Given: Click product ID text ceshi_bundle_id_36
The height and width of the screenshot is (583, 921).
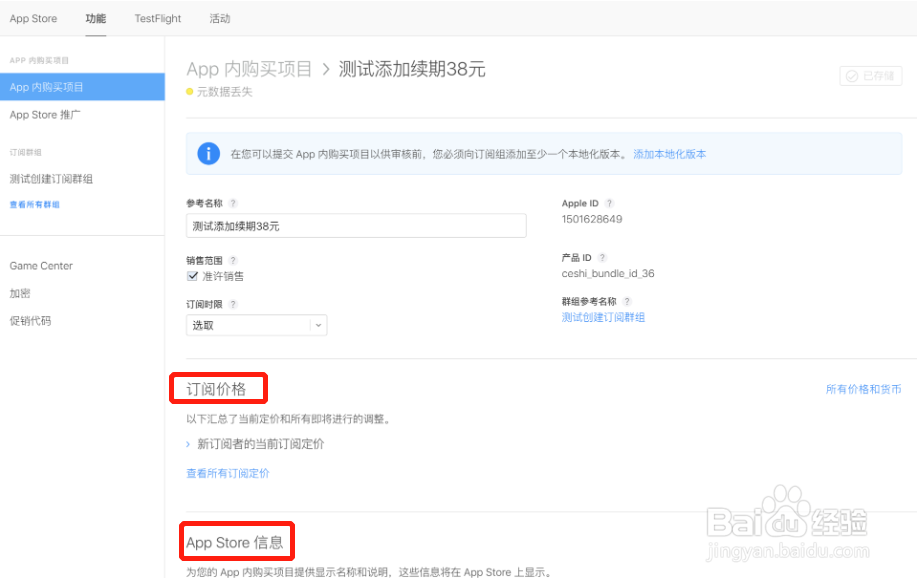Looking at the screenshot, I should [x=608, y=274].
